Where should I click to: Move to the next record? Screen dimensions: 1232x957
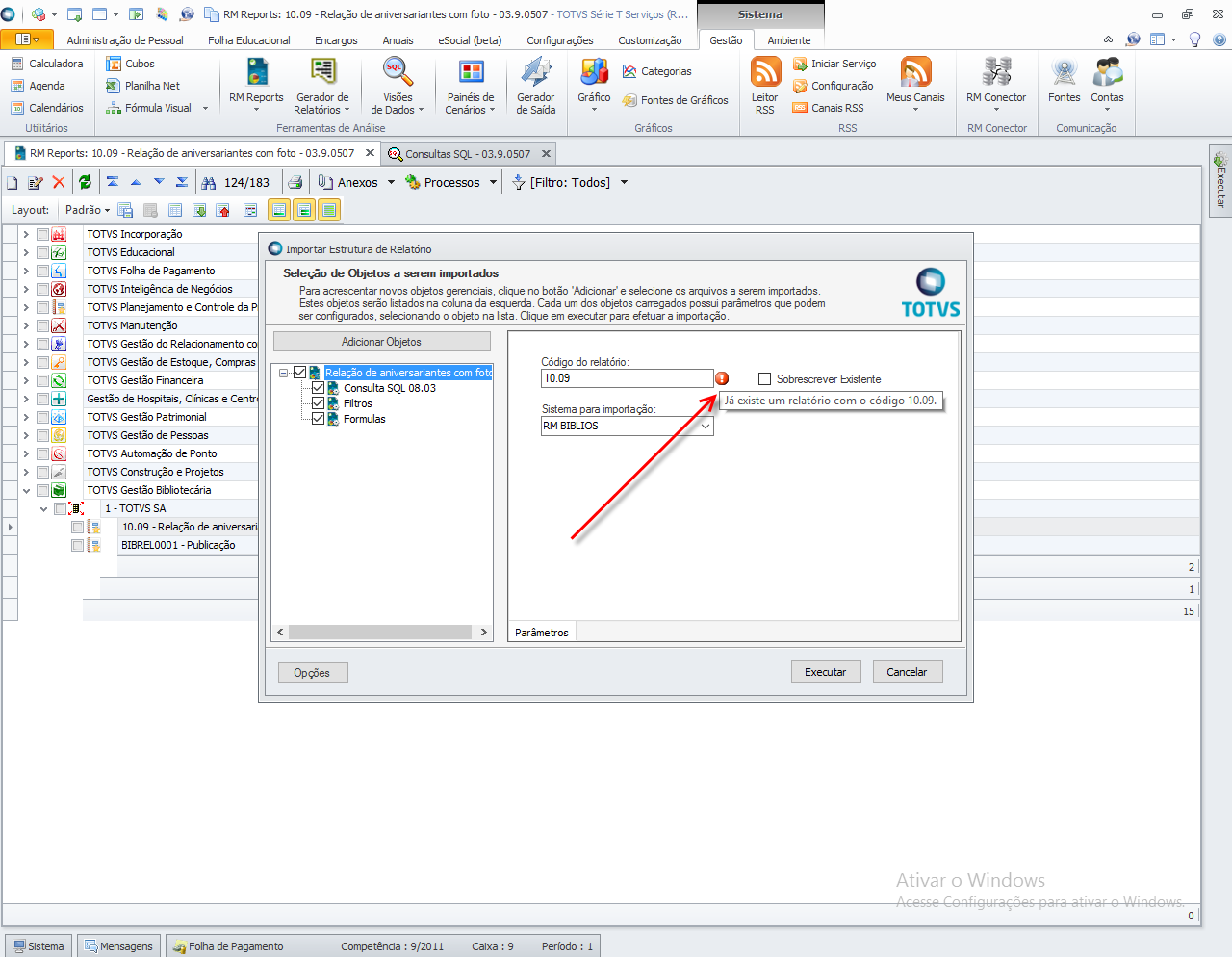point(159,182)
